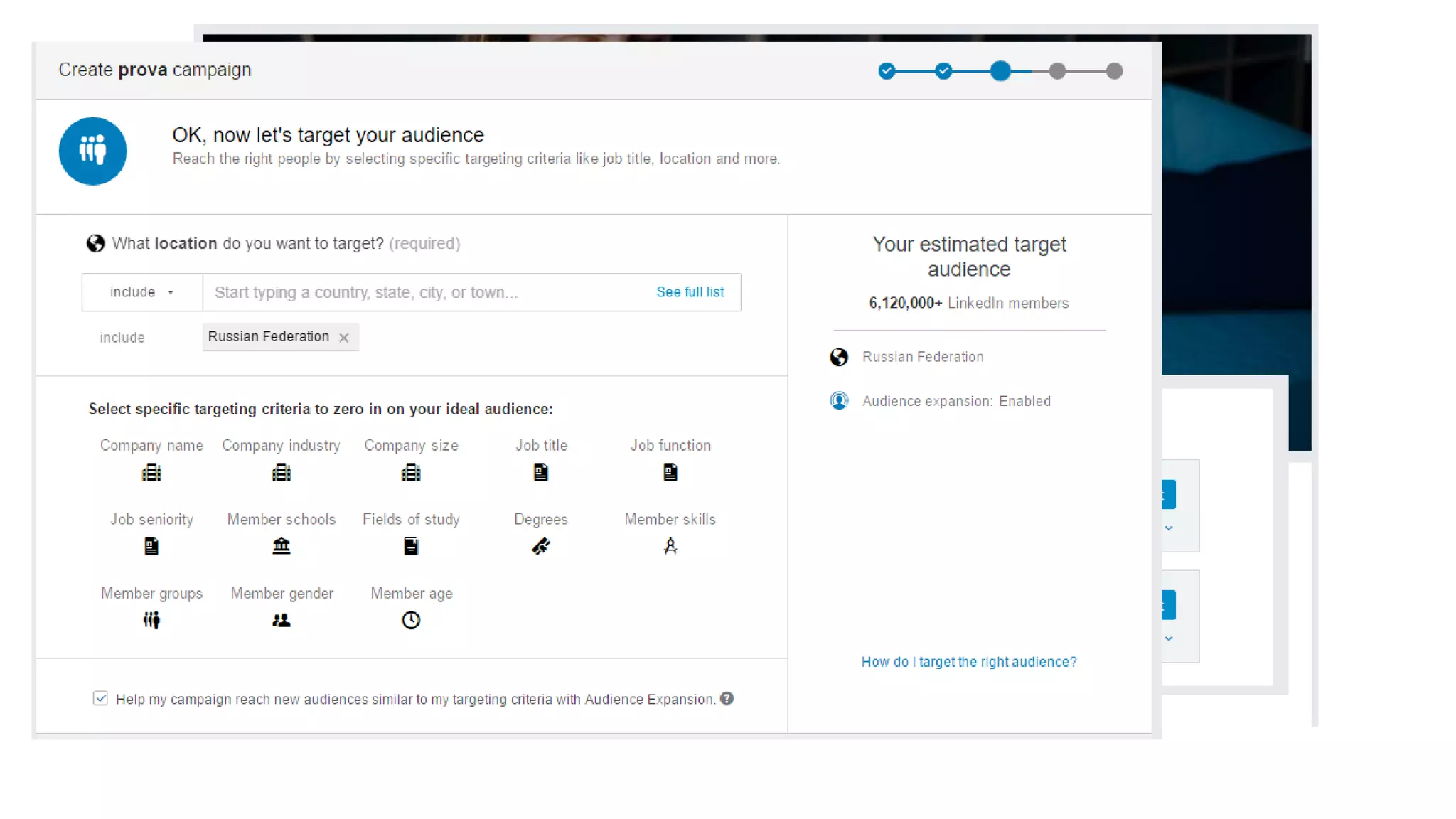Expand the lower chevron behind dialog
The width and height of the screenshot is (1456, 819).
pos(1168,638)
